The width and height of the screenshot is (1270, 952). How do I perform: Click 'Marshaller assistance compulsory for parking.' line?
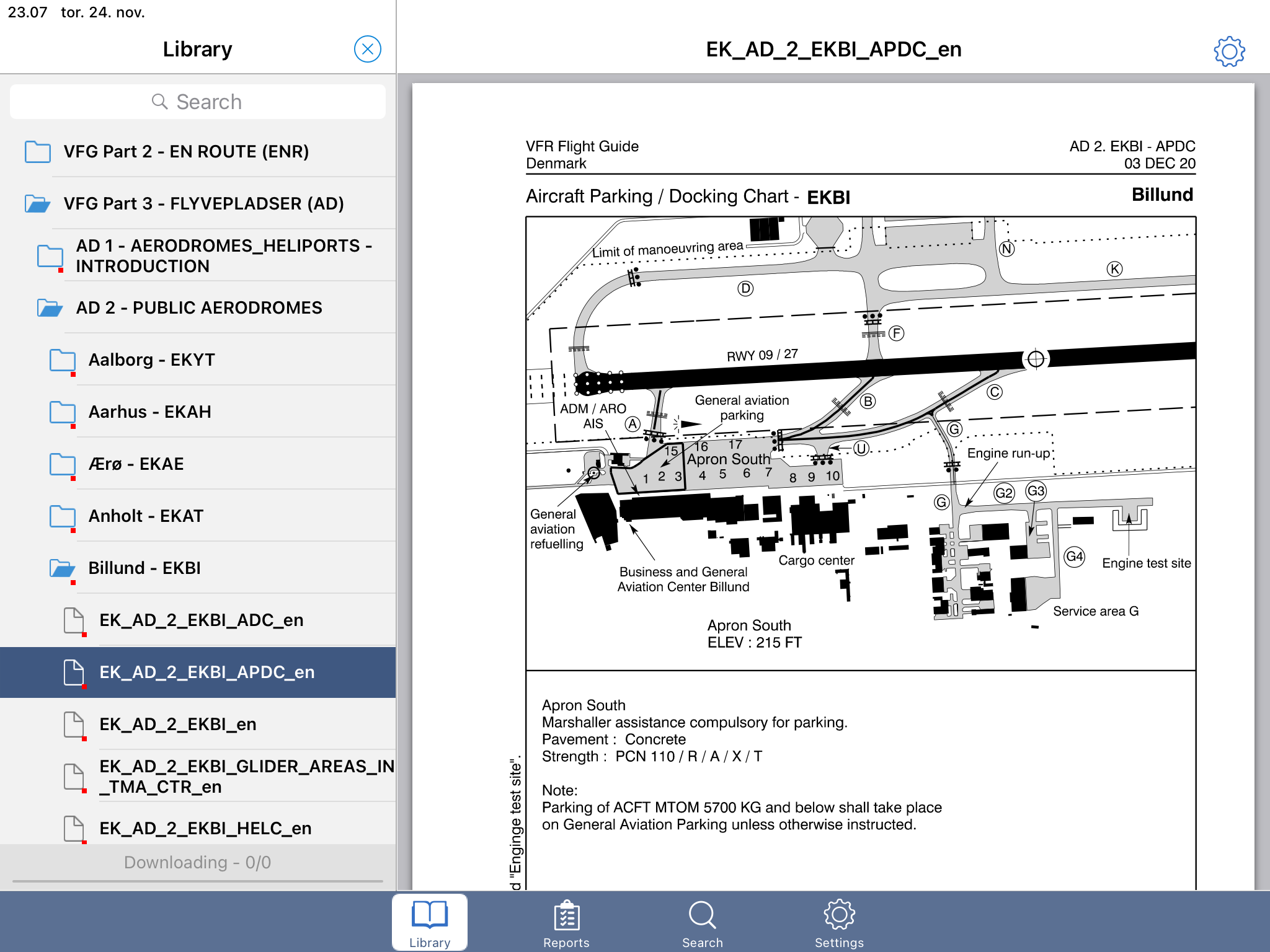695,723
